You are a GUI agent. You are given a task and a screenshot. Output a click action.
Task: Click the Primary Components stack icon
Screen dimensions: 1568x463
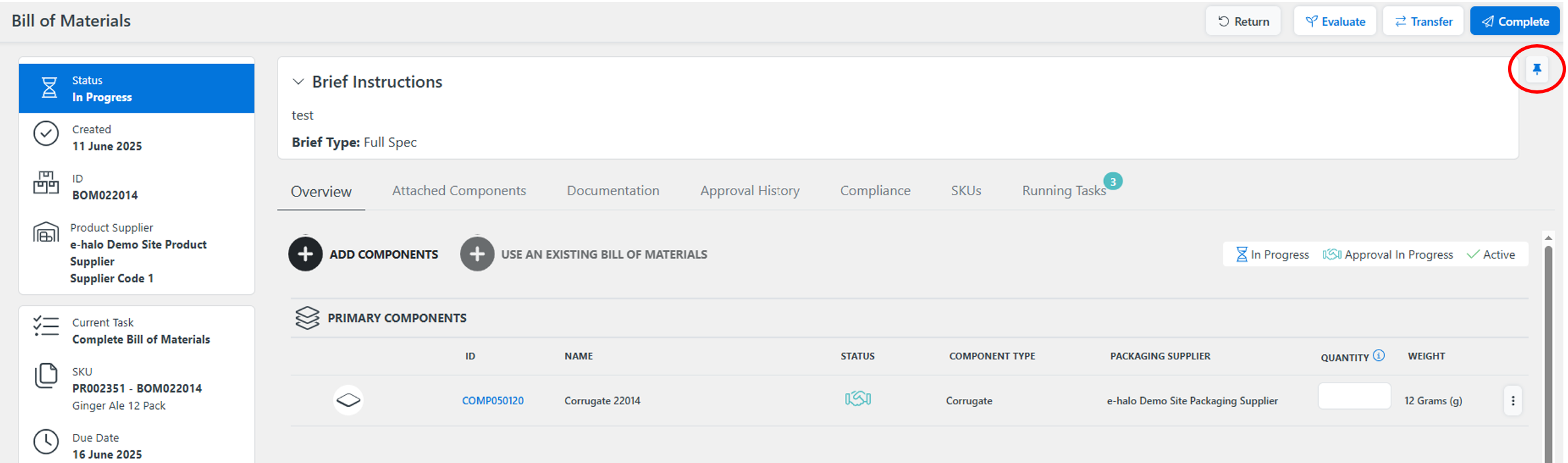coord(307,318)
